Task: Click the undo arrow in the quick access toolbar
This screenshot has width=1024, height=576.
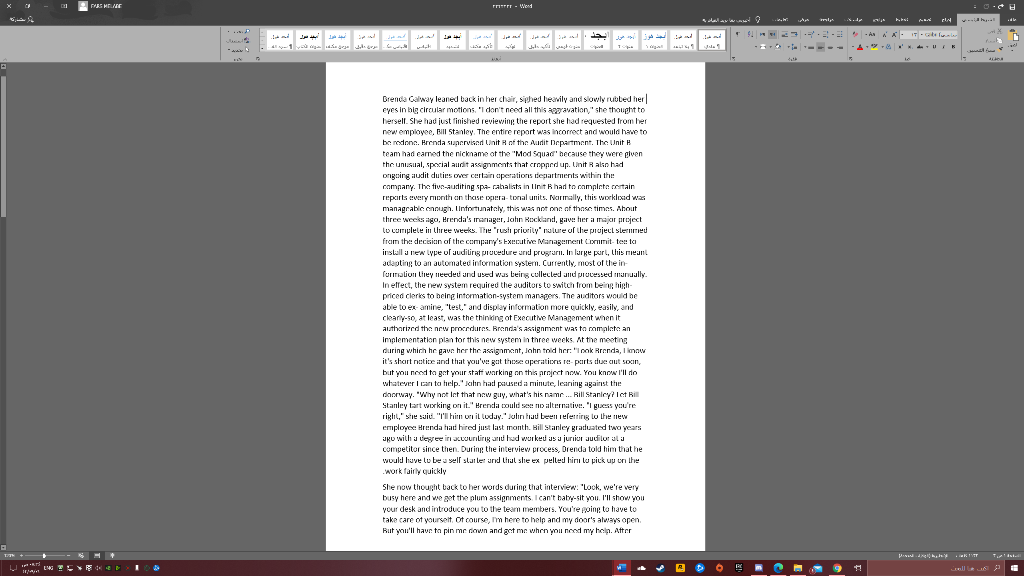Action: pos(1001,7)
